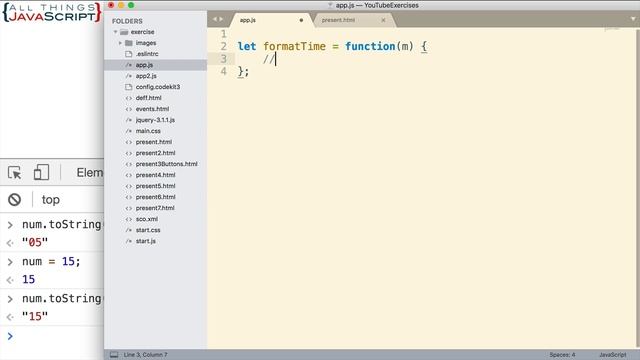The height and width of the screenshot is (360, 640).
Task: Open present.html in sidebar
Action: click(x=153, y=142)
